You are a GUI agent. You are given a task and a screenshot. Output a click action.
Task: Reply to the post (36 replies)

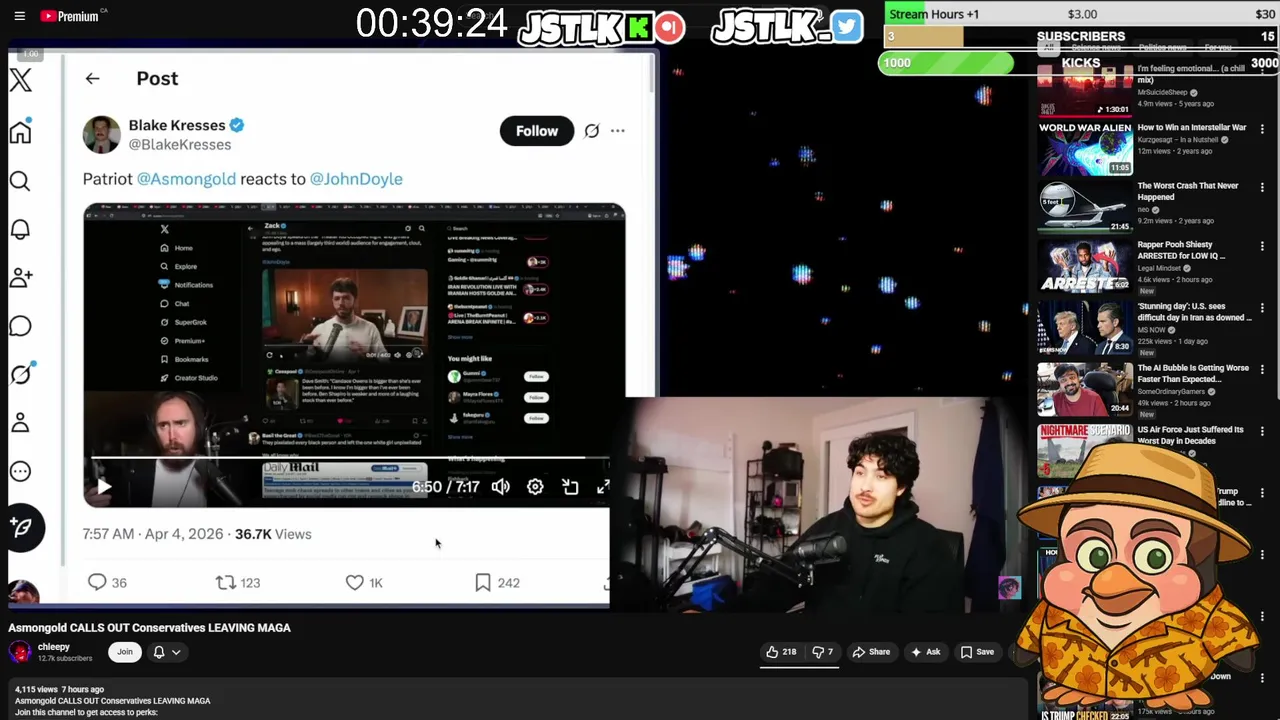(x=107, y=583)
